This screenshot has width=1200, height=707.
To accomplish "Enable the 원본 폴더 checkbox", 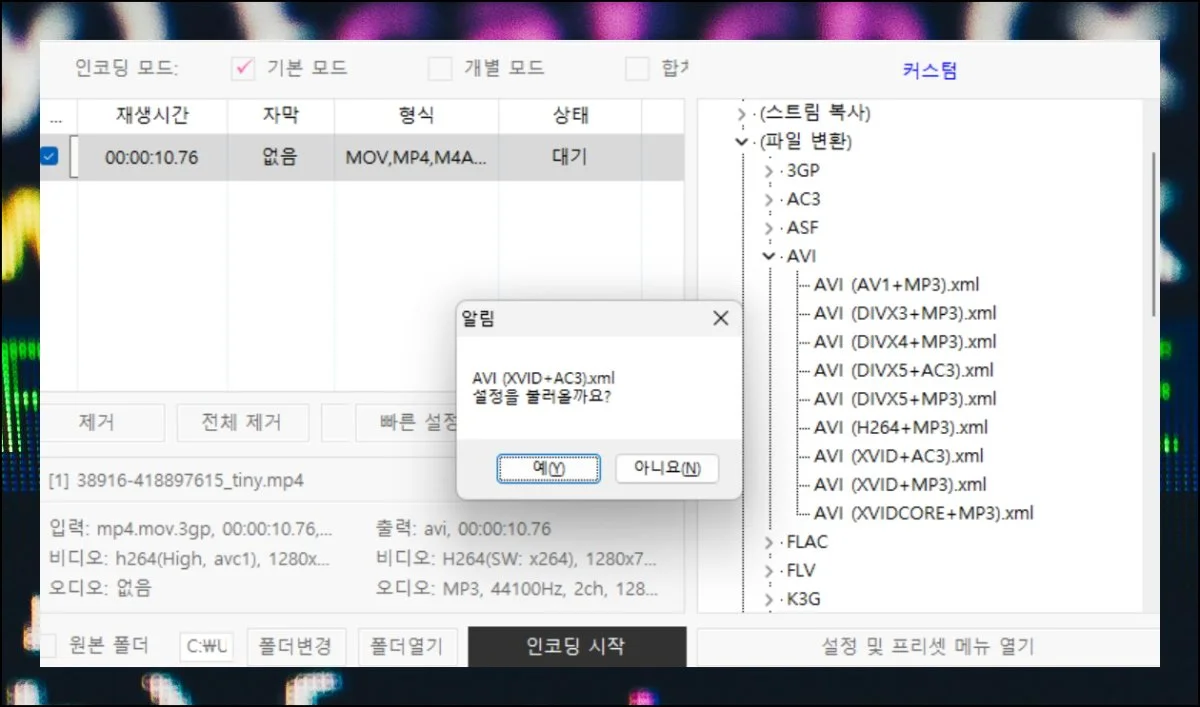I will (47, 646).
